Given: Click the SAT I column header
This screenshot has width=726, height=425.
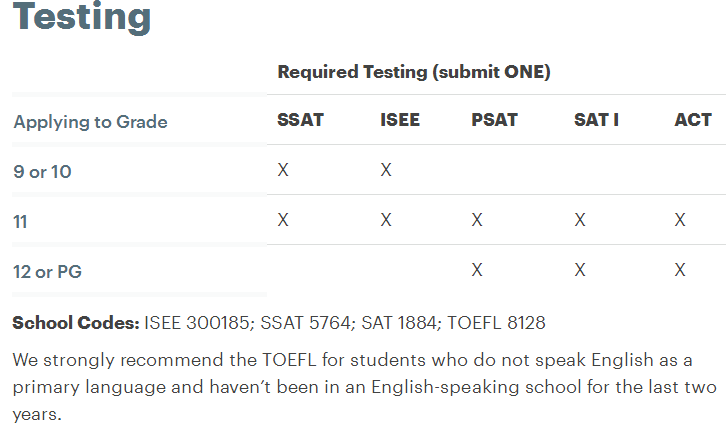Looking at the screenshot, I should (x=596, y=120).
